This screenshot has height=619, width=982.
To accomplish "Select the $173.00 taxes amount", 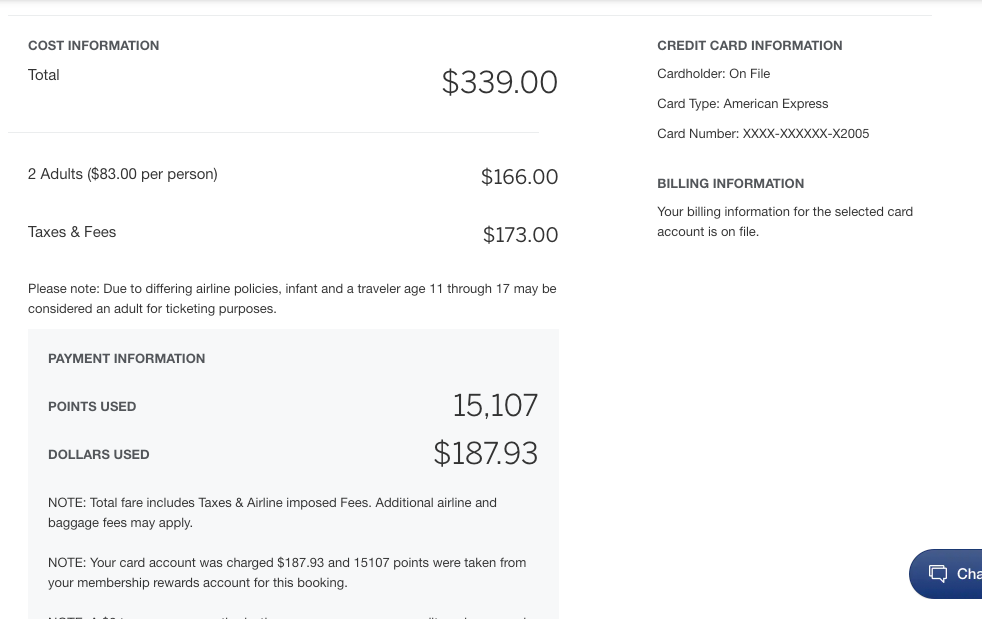I will (x=520, y=235).
